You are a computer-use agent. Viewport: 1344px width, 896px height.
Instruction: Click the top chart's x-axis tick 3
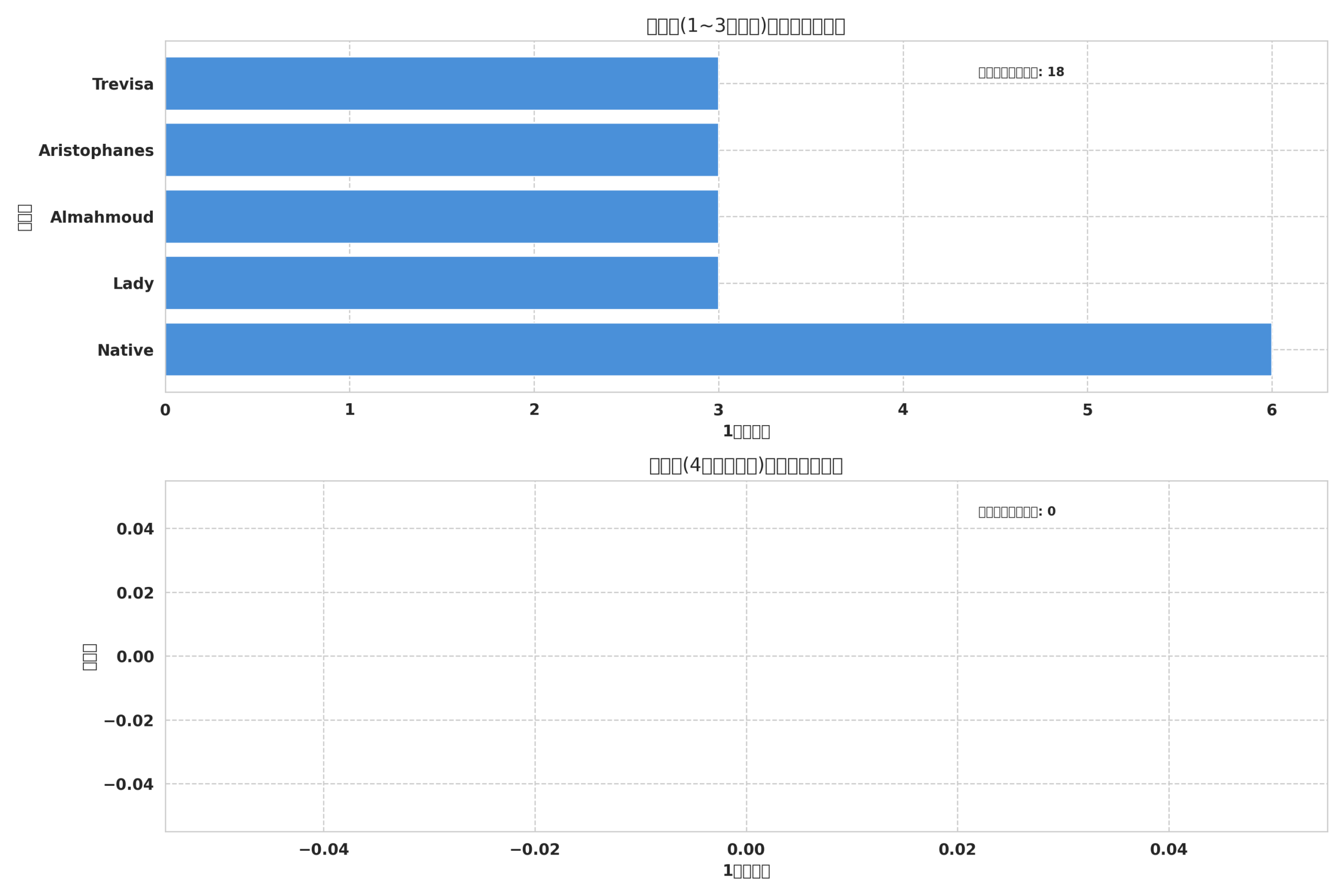(x=718, y=410)
